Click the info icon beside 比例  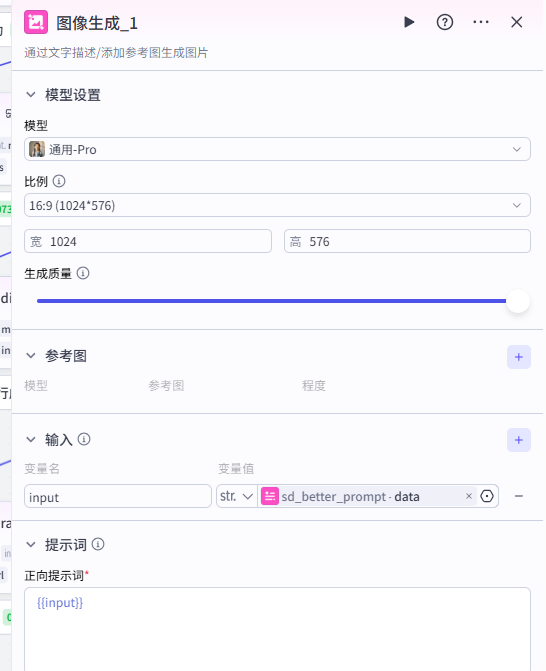[x=59, y=181]
